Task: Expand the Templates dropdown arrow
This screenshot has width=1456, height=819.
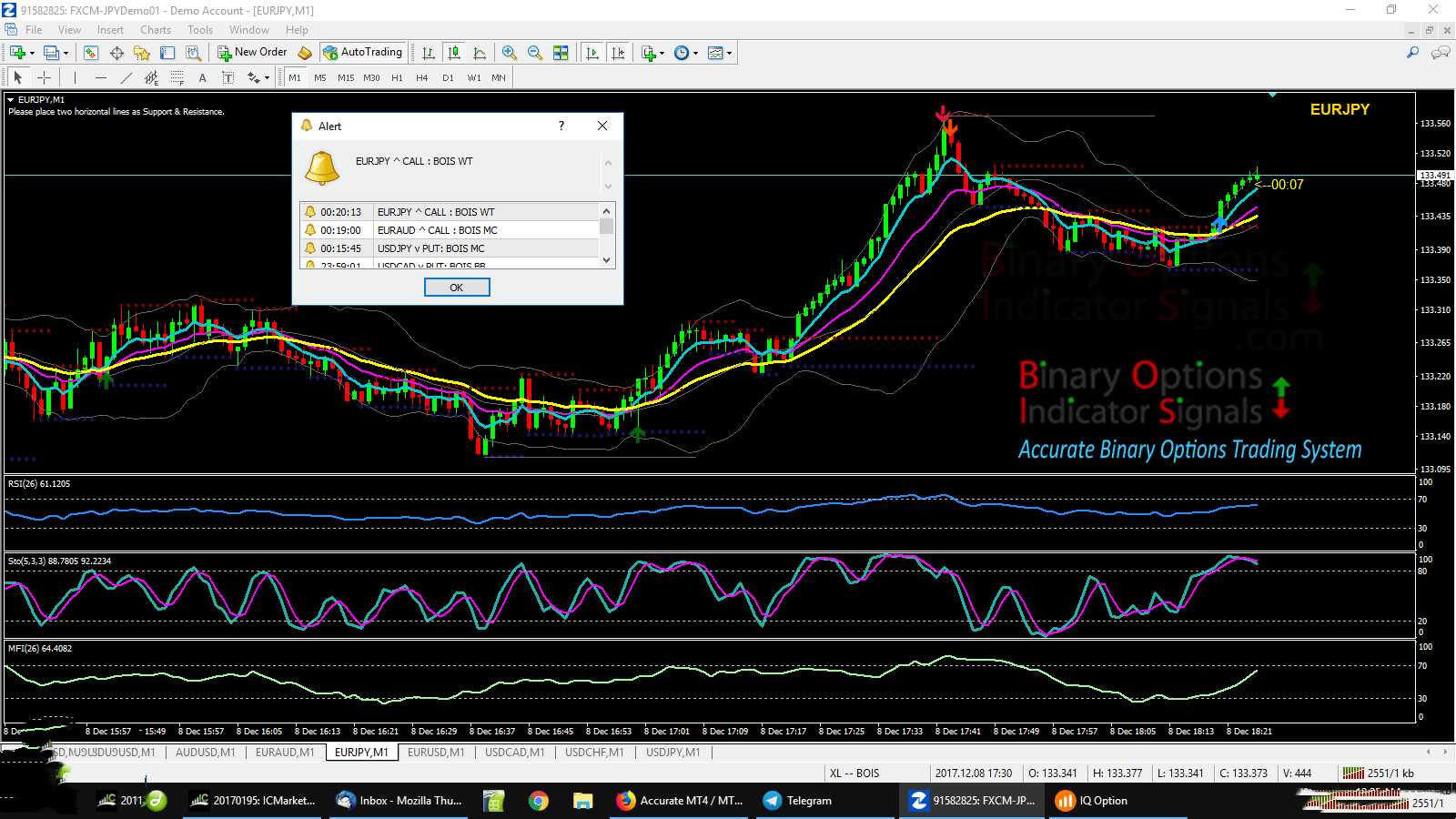Action: tap(729, 53)
